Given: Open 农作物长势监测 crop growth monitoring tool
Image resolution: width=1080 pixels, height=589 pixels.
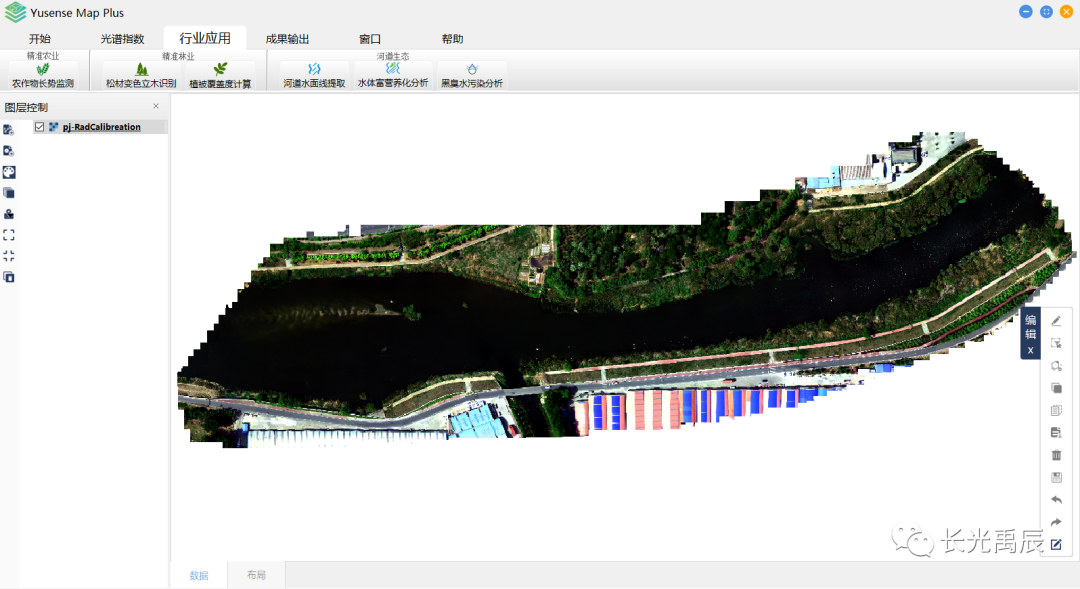Looking at the screenshot, I should pyautogui.click(x=42, y=76).
